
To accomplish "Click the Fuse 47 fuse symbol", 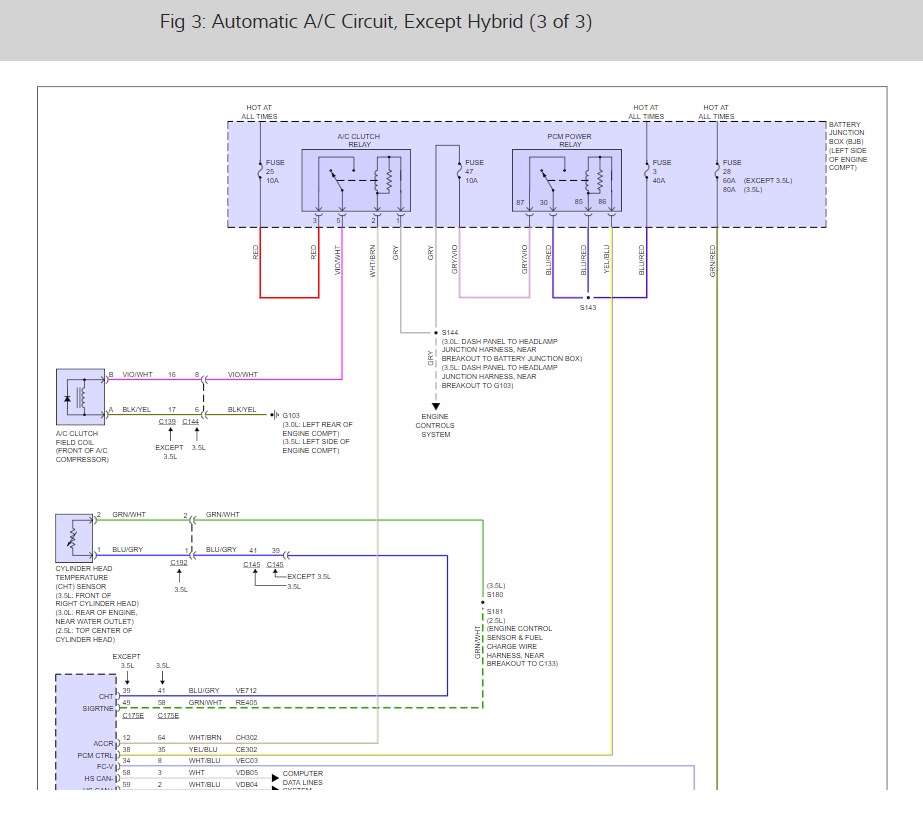I will [x=459, y=171].
